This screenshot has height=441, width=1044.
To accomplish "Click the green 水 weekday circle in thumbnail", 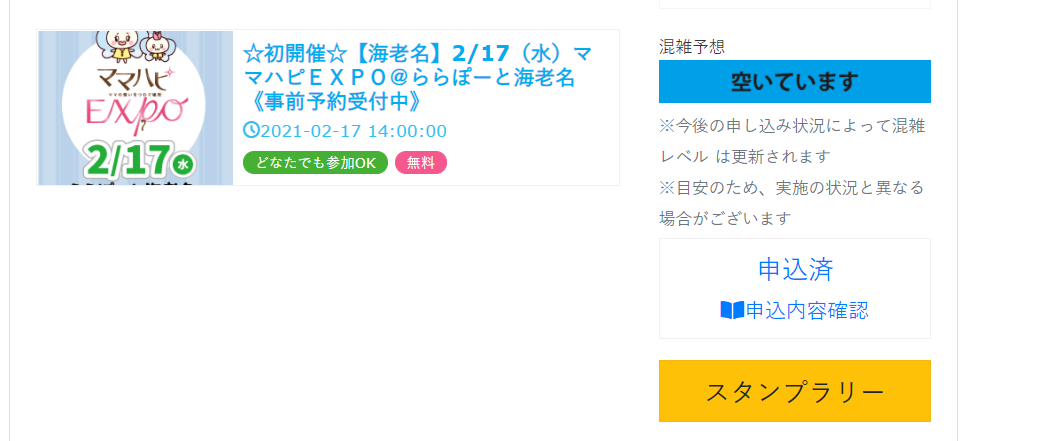I will [x=182, y=164].
